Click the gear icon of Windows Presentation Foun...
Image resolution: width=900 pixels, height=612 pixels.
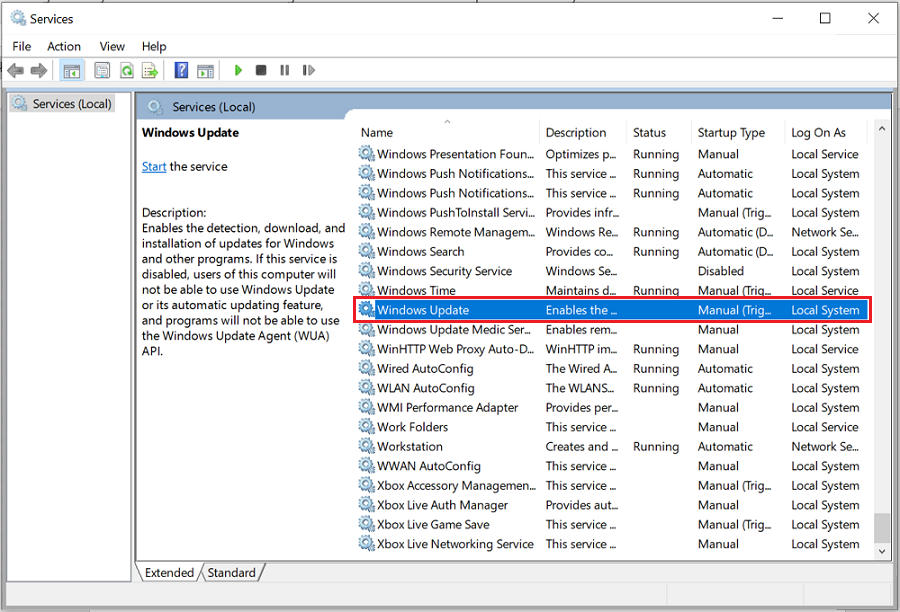[366, 153]
